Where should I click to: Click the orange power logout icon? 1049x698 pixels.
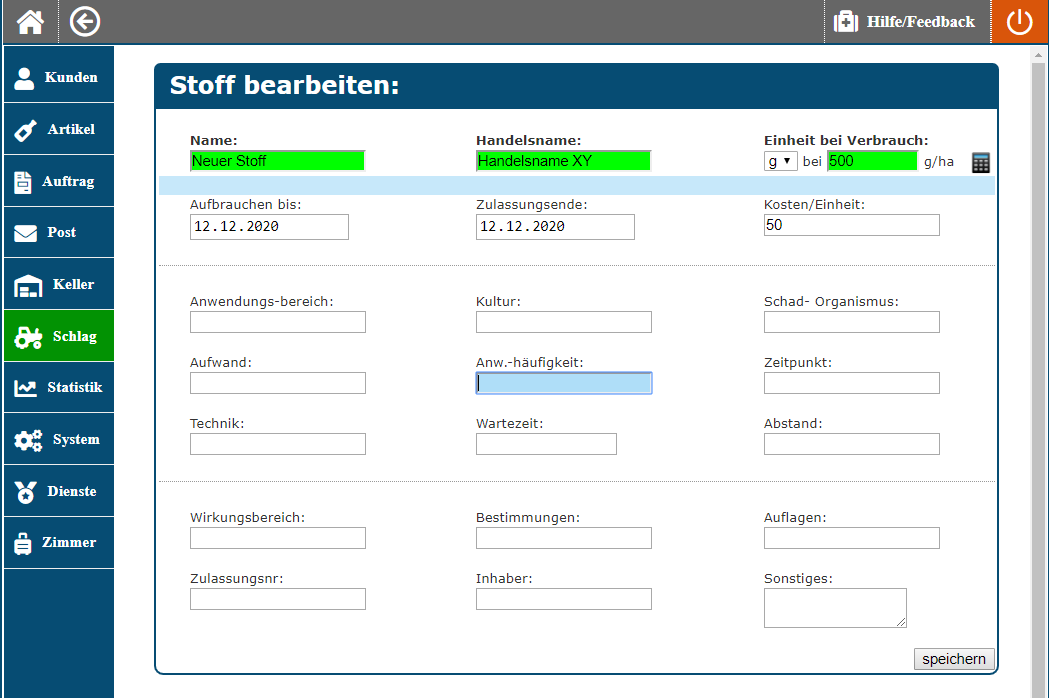[x=1019, y=22]
